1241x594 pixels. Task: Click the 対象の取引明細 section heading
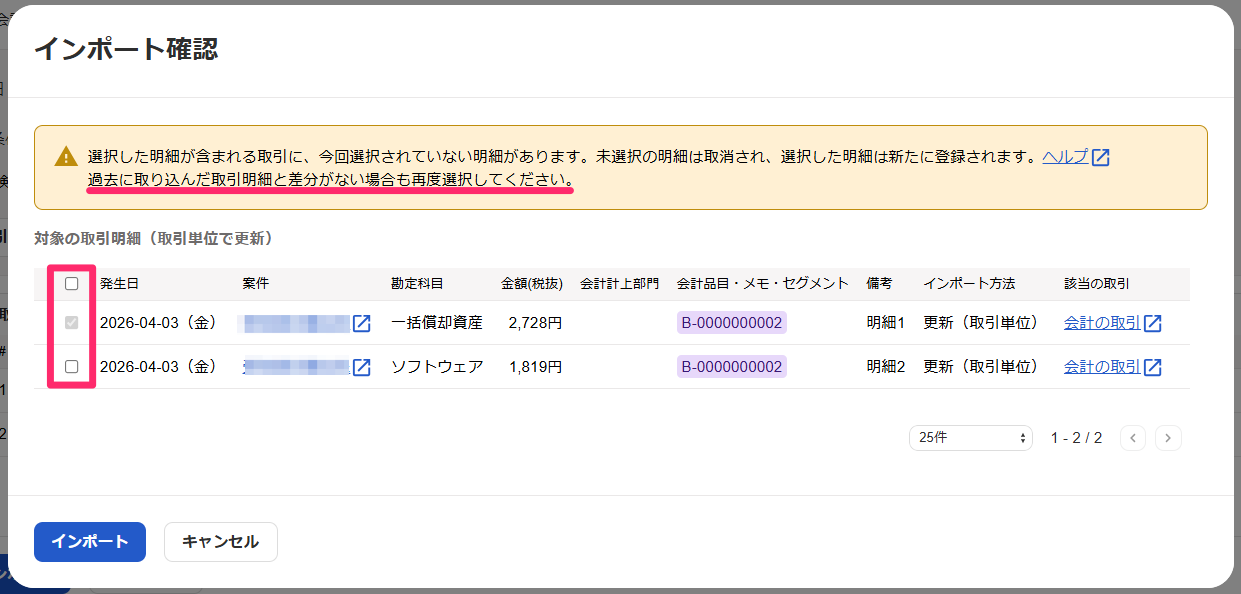pos(154,238)
